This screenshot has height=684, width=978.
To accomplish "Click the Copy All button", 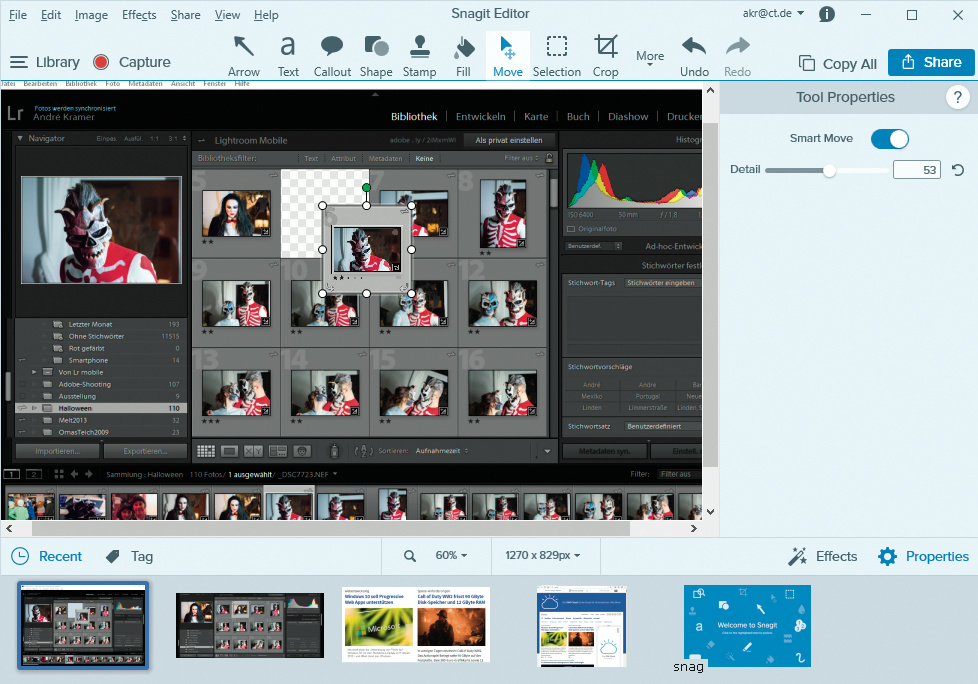I will (838, 63).
